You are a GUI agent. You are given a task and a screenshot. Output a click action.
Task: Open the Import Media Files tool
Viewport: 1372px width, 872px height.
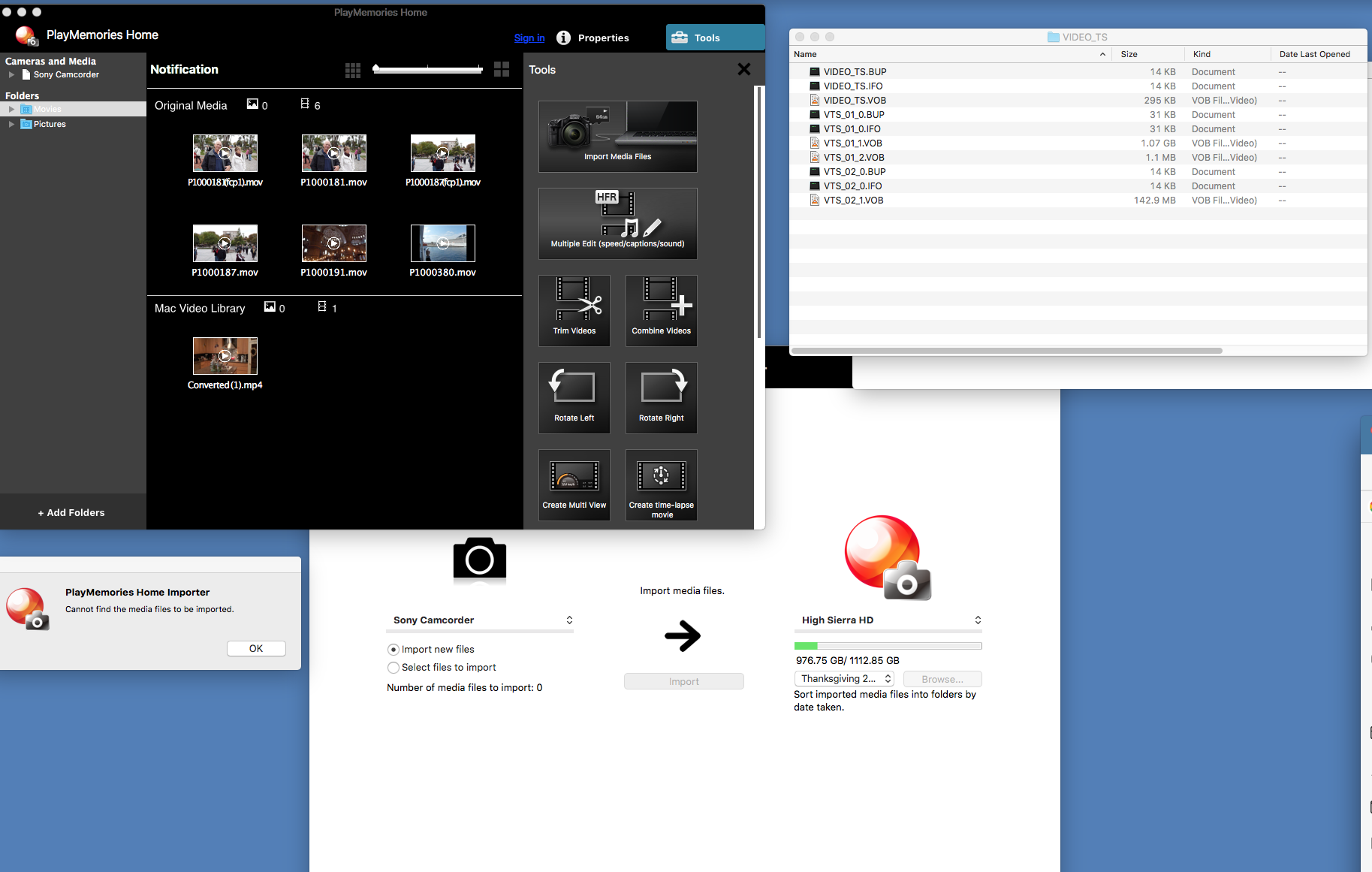click(617, 137)
